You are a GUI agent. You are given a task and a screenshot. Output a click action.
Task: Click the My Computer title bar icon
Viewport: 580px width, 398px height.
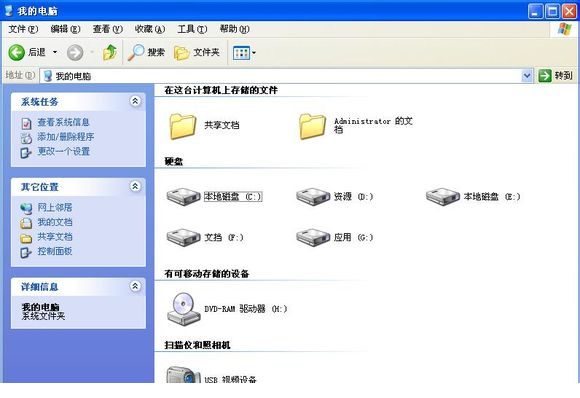pos(9,11)
